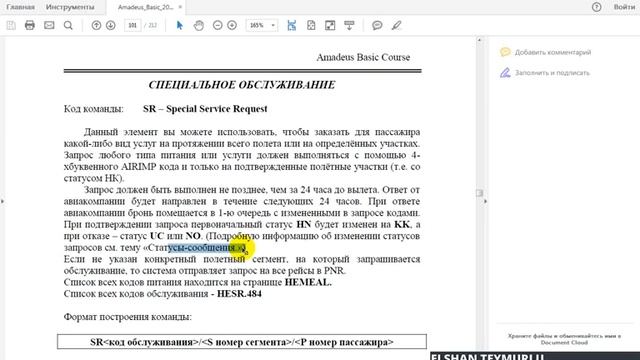Screen dimensions: 640x360
Task: Click the text HESR.484
Action: [x=239, y=294]
